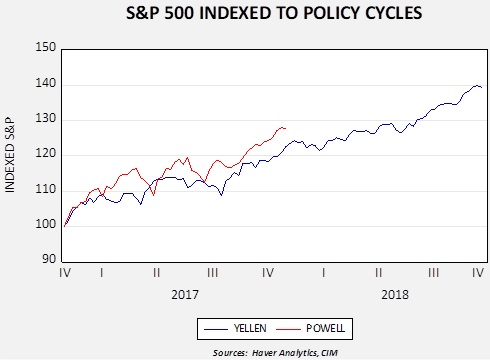Click the 140 y-axis label
This screenshot has width=490, height=360.
(x=46, y=83)
